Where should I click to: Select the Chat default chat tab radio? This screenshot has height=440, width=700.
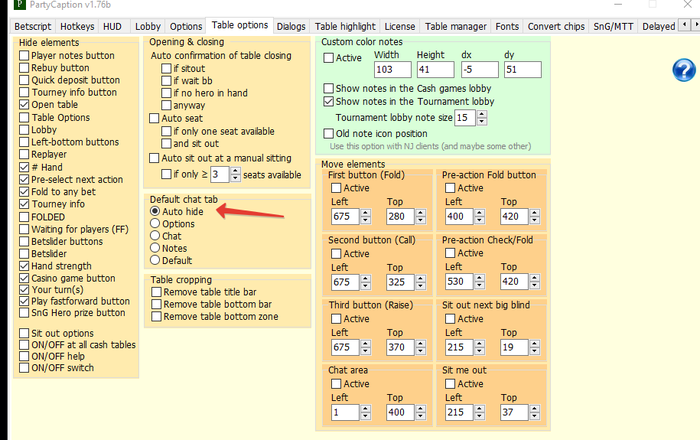[x=155, y=236]
